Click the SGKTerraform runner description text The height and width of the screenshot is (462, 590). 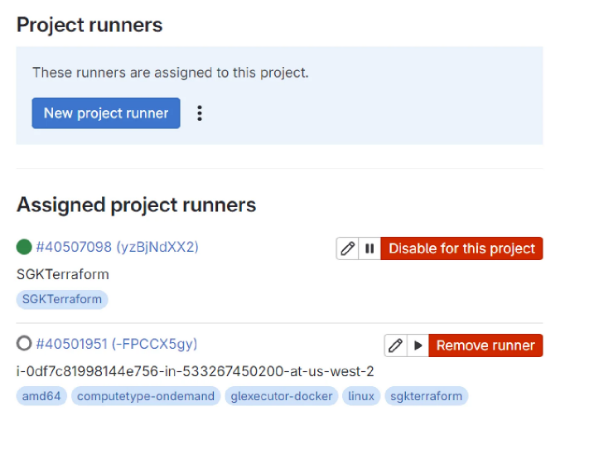63,274
